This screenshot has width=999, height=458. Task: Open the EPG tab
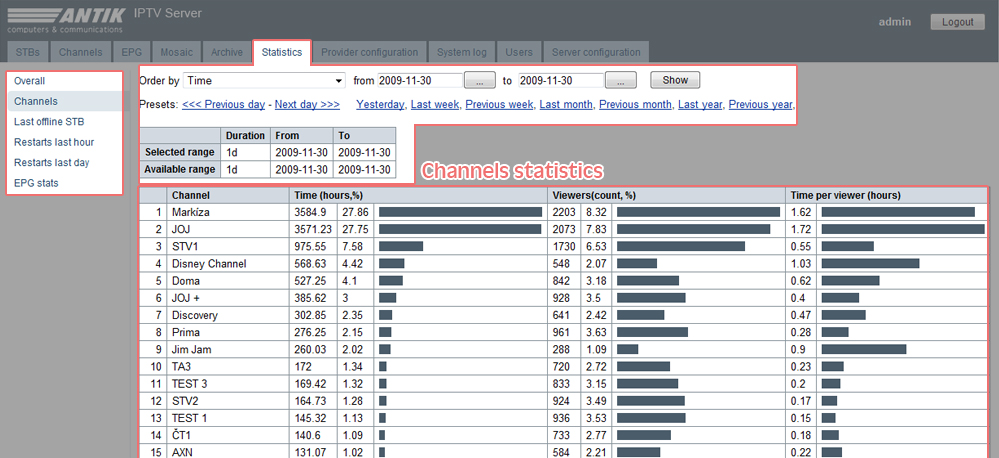tap(131, 52)
